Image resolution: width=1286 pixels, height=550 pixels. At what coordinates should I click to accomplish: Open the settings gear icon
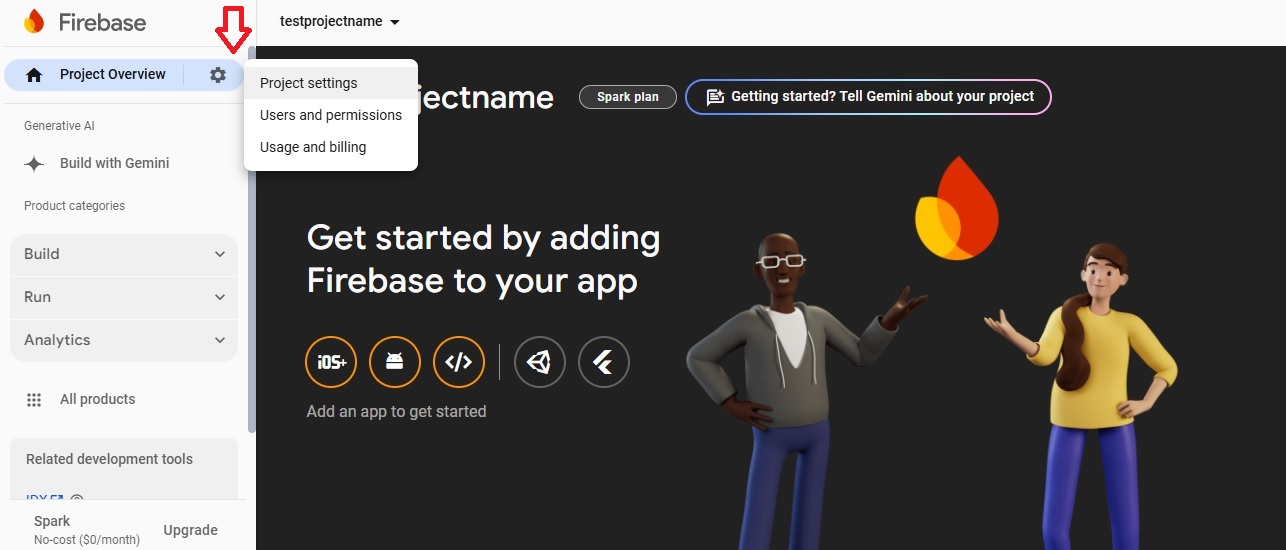(218, 74)
